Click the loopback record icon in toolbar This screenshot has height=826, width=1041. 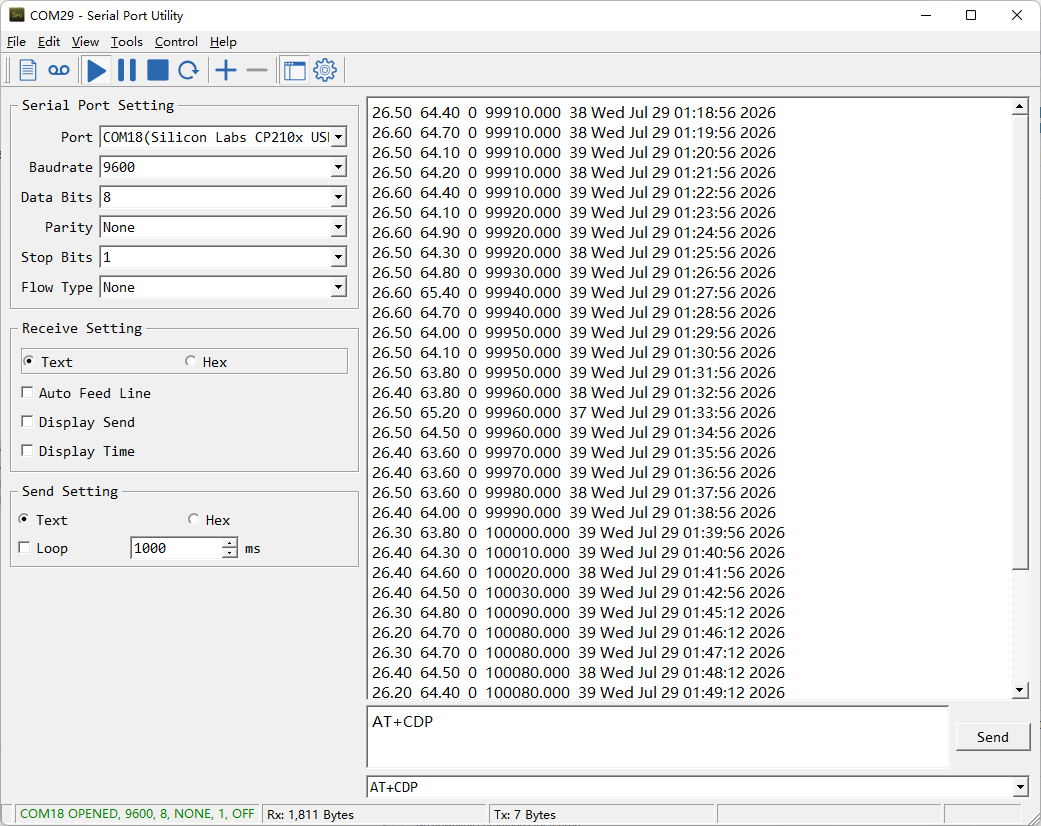pos(58,70)
